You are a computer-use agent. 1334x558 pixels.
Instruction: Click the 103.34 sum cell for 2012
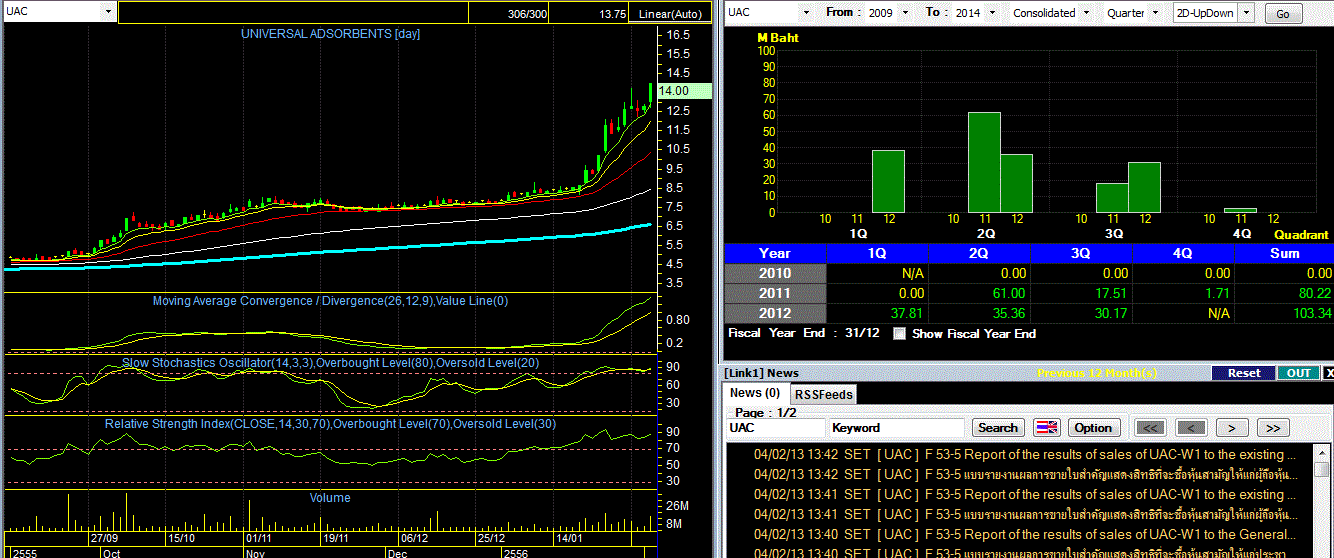pos(1284,313)
